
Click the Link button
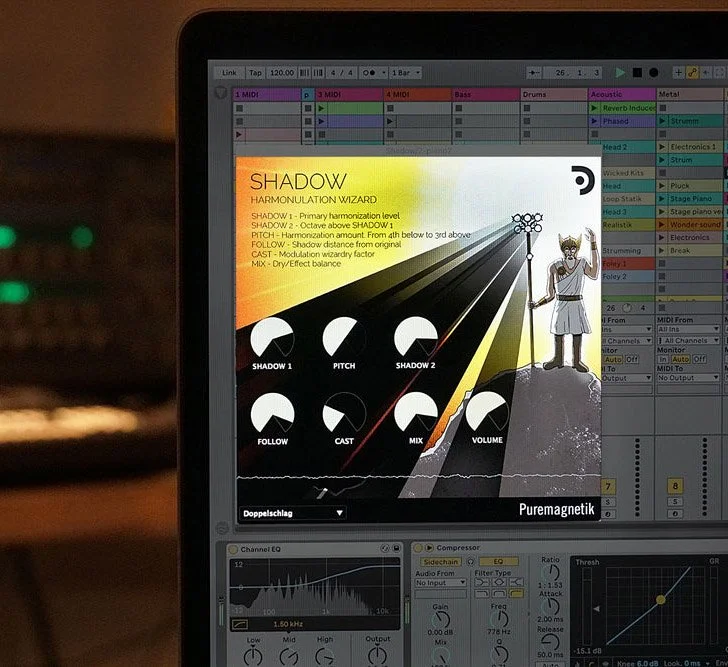point(229,73)
